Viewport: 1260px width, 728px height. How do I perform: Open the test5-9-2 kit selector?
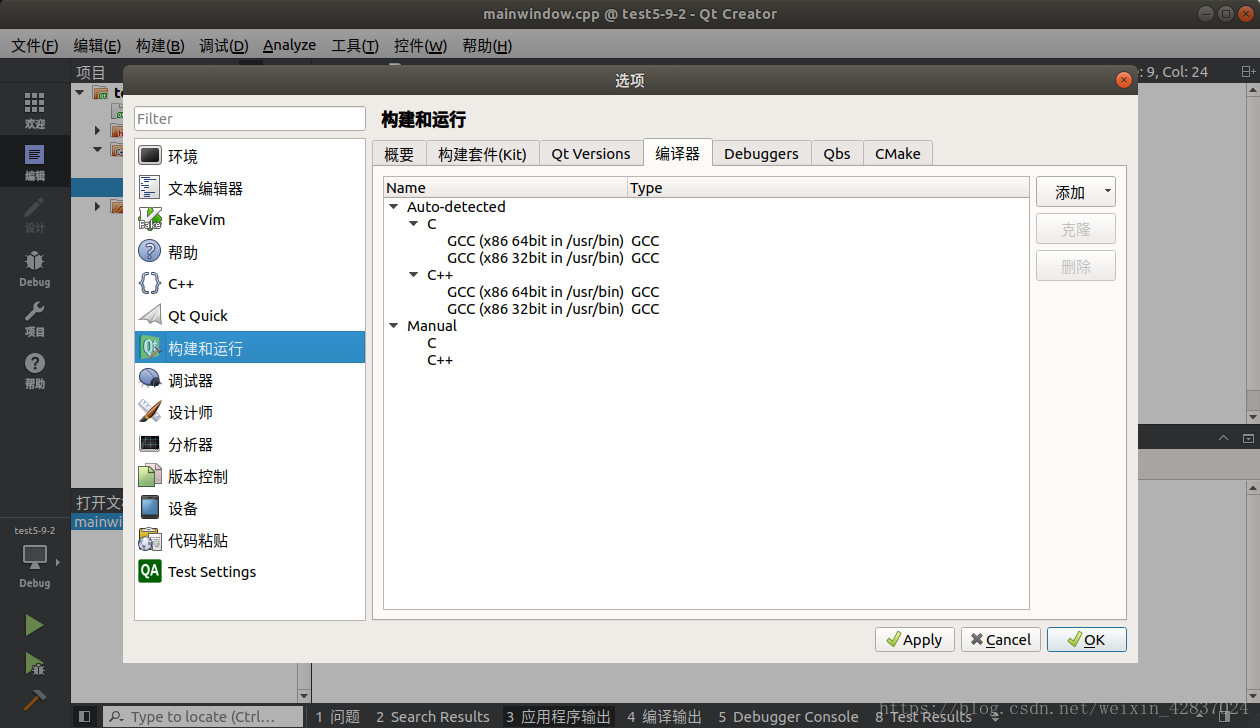click(35, 557)
